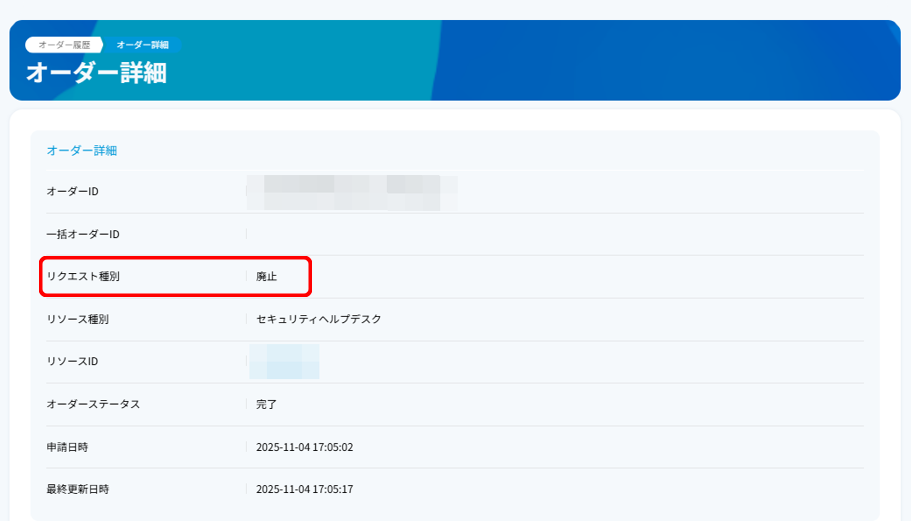This screenshot has height=524, width=911.
Task: Select the 2025-11-04 17:05:02 timestamp
Action: click(x=304, y=447)
